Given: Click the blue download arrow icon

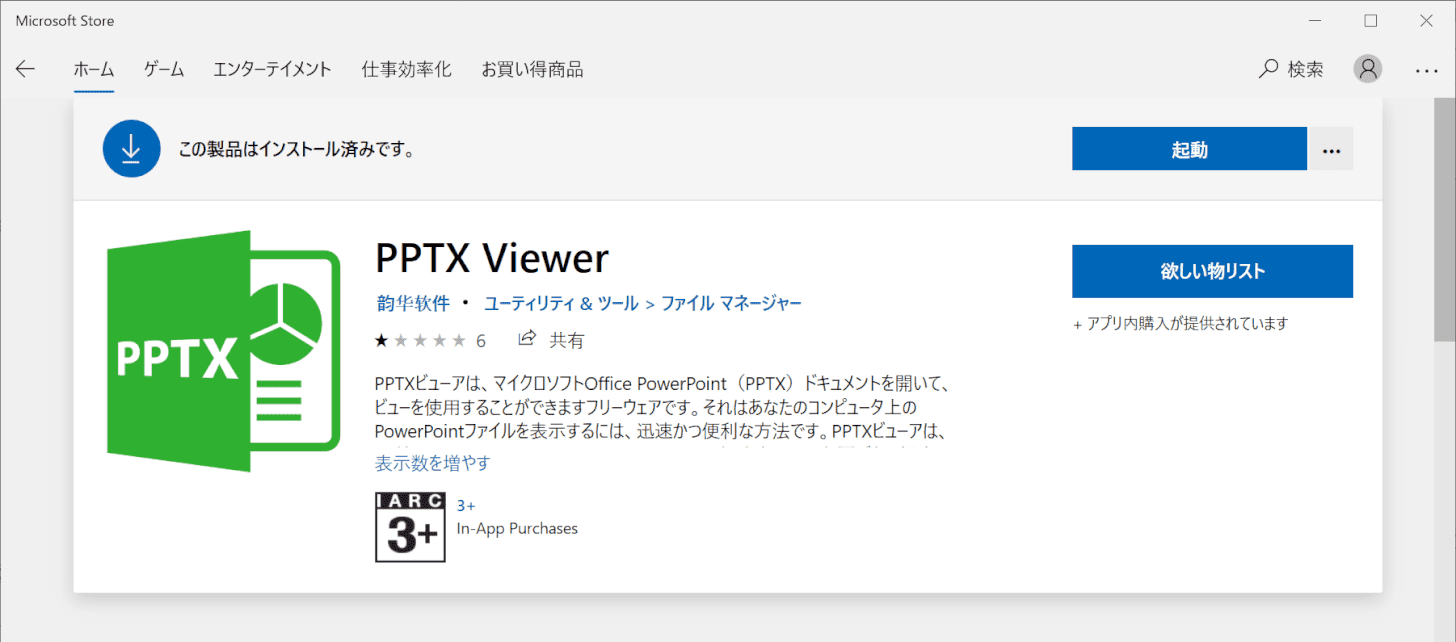Looking at the screenshot, I should (131, 149).
